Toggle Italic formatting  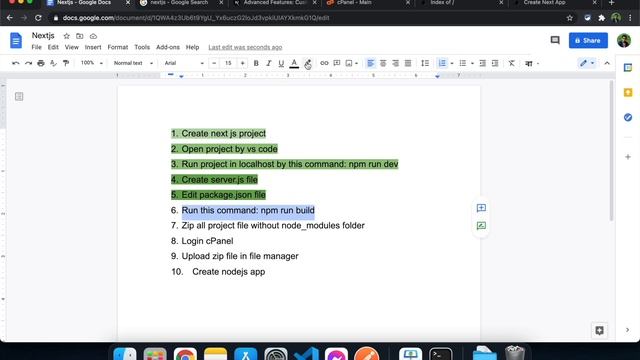tap(269, 63)
